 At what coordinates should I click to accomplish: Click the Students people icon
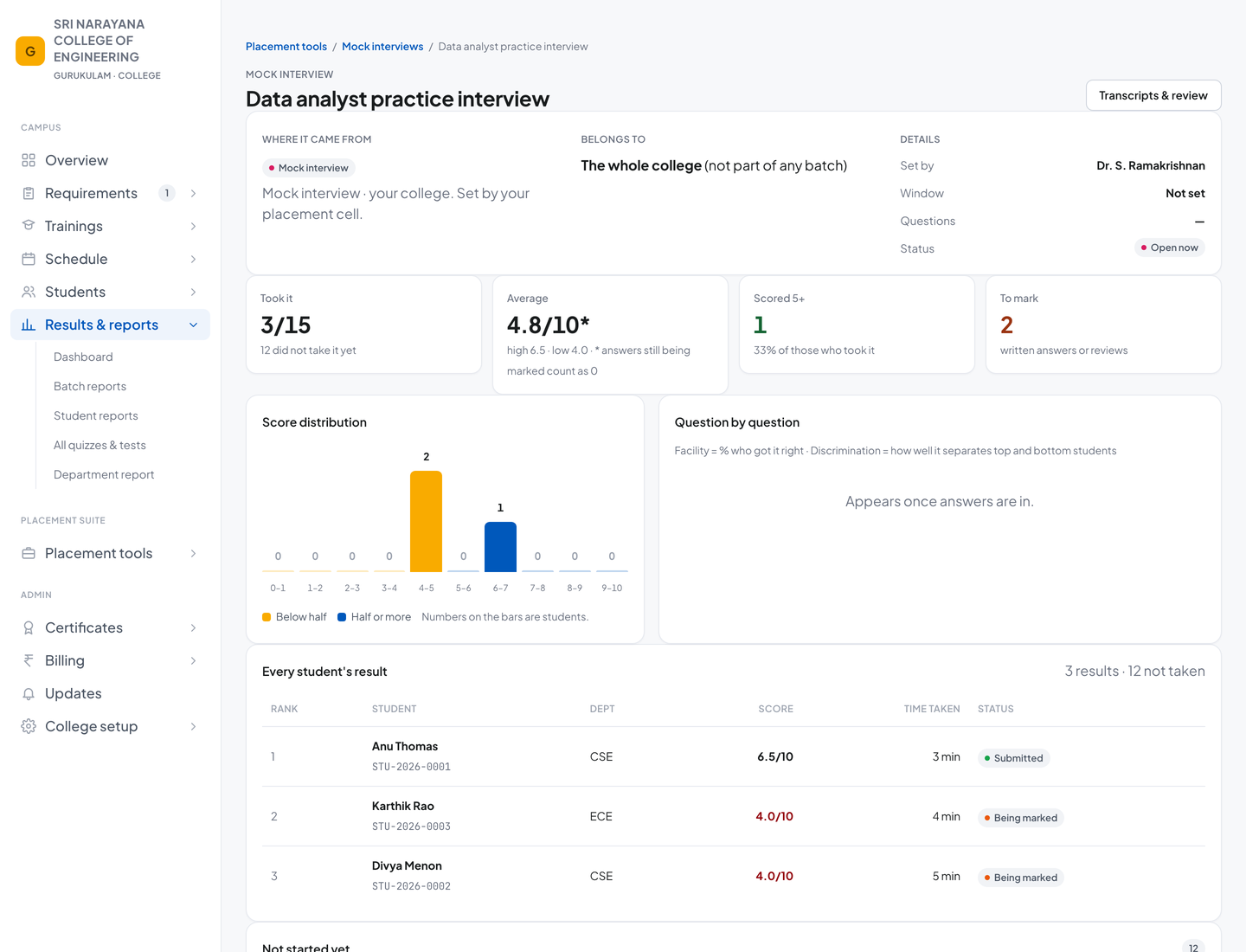pos(29,292)
